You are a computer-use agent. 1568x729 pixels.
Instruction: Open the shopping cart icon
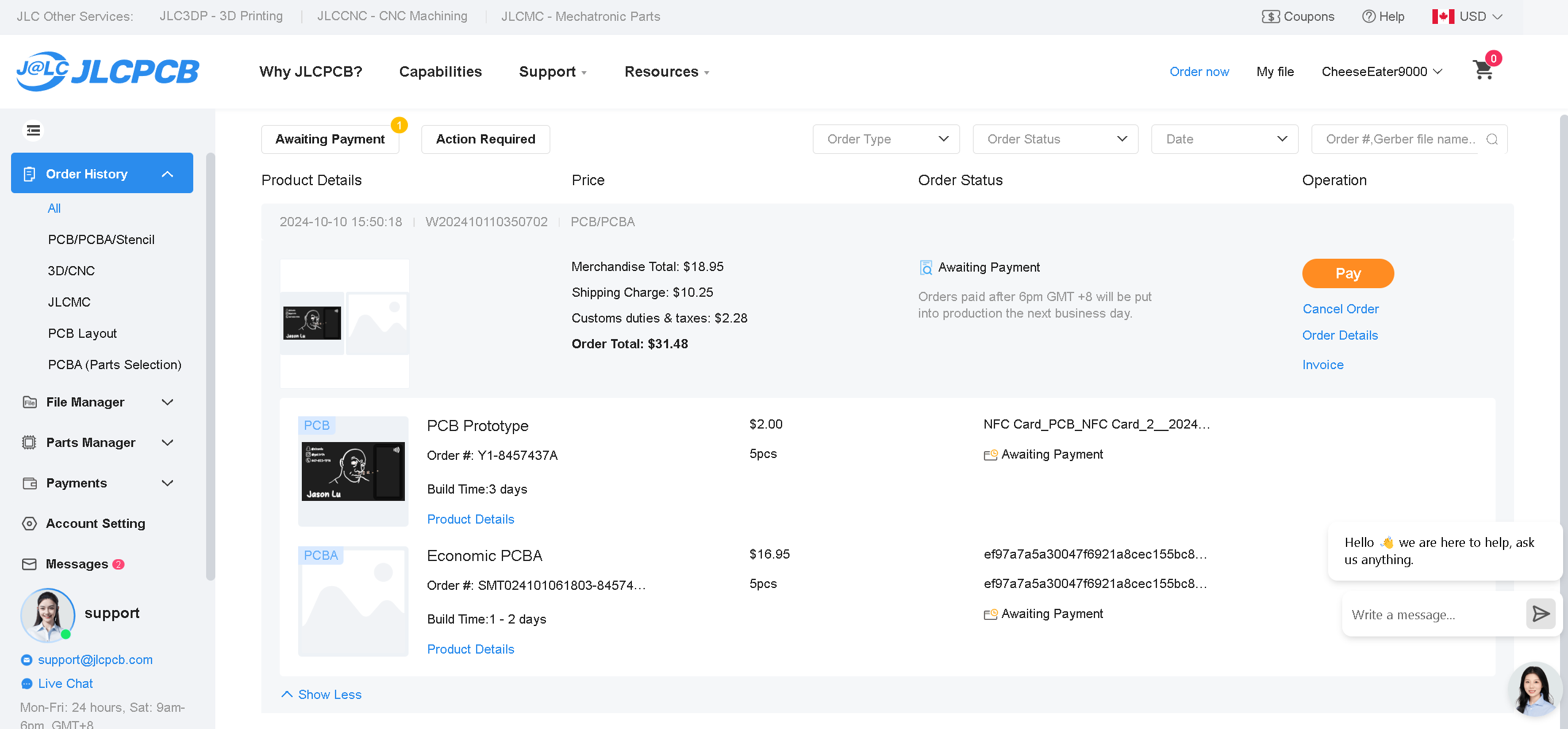coord(1483,71)
